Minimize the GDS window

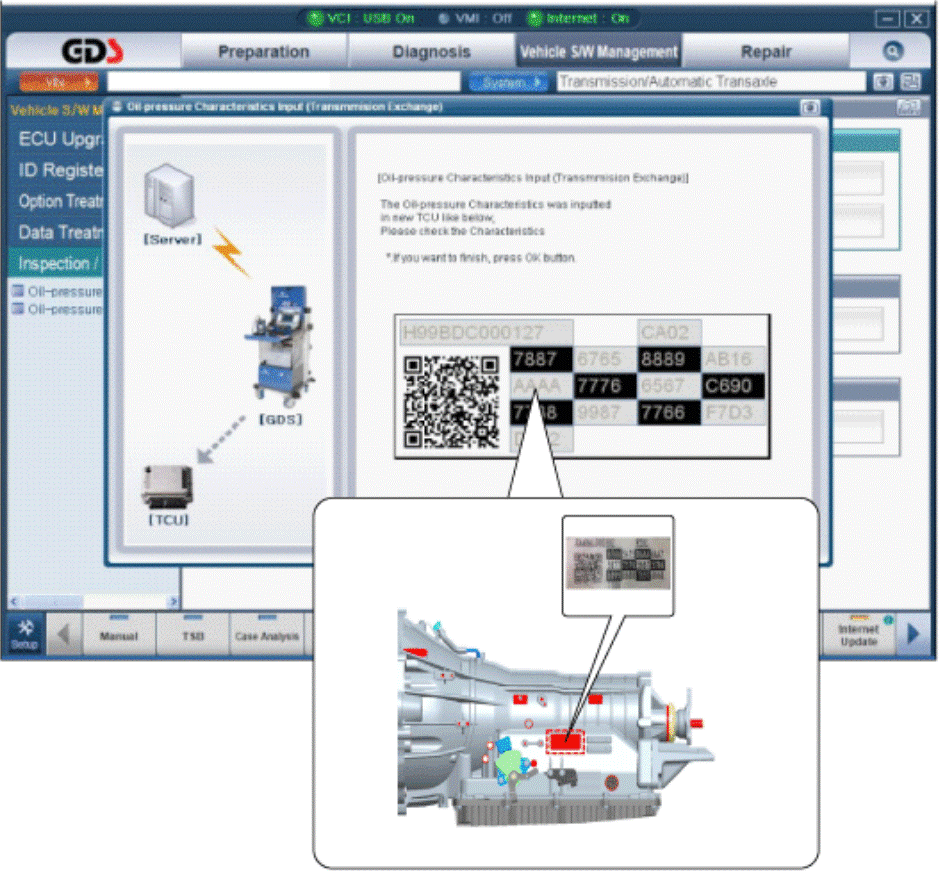coord(887,19)
